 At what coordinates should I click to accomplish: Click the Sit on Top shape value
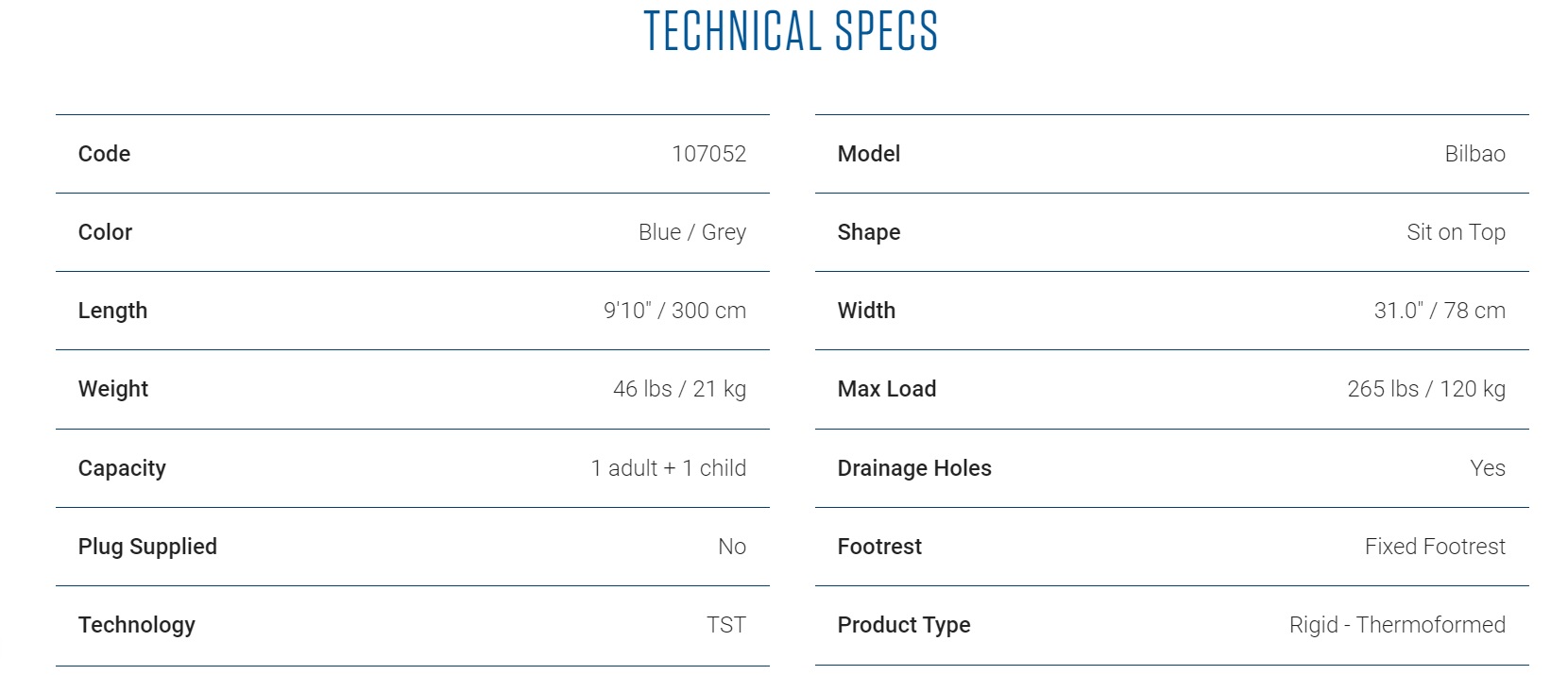coord(1456,232)
